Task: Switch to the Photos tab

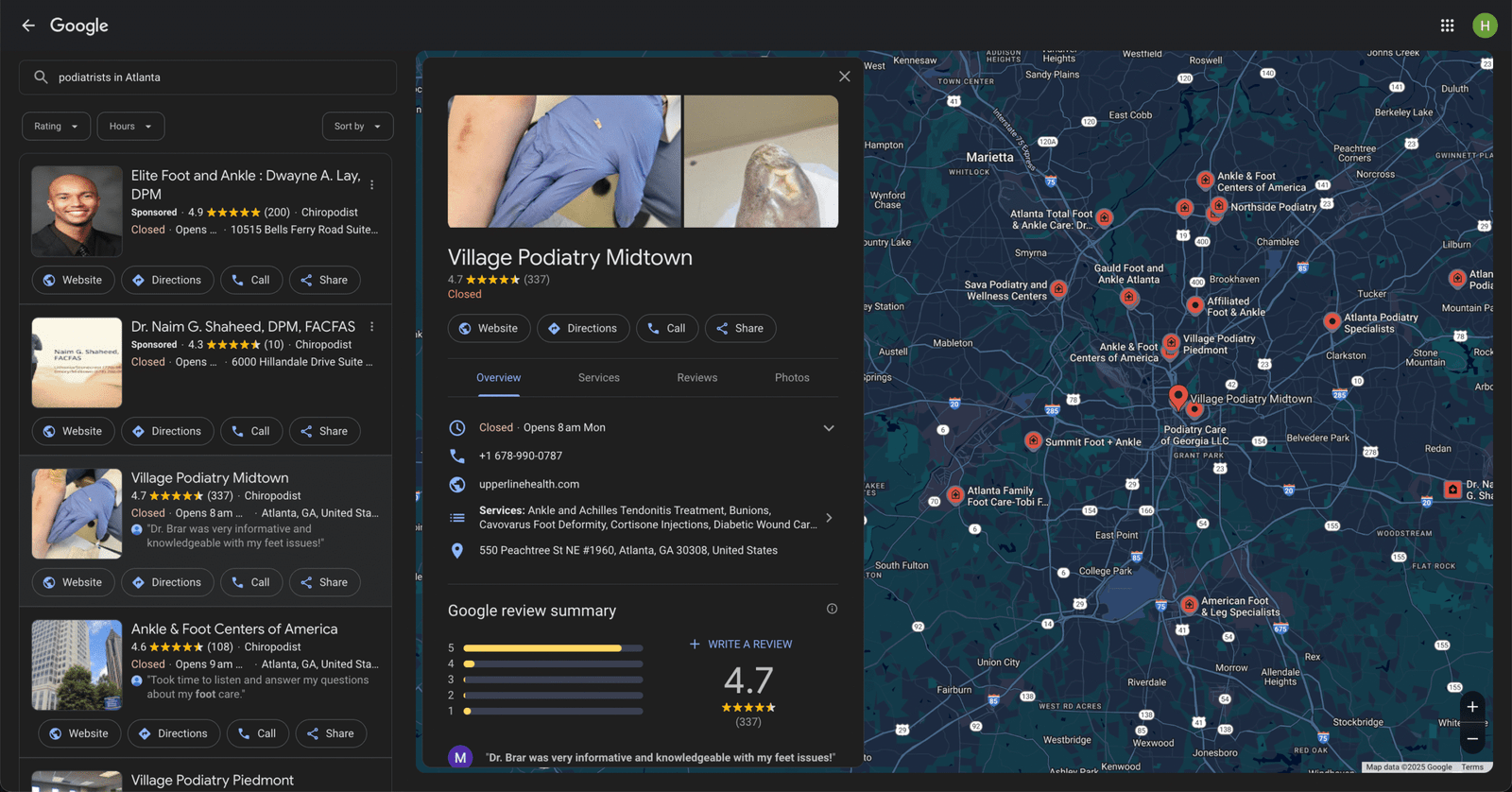Action: [792, 377]
